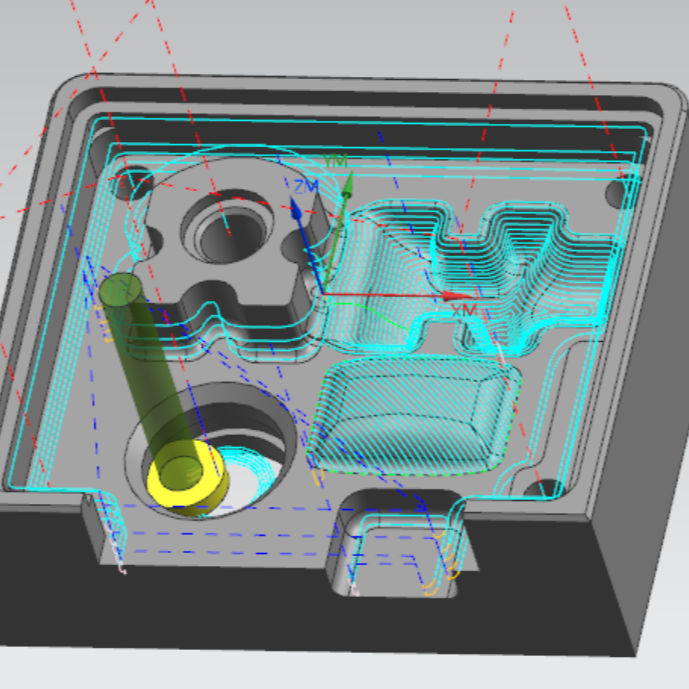Click the YM axis label
689x689 pixels.
point(335,162)
